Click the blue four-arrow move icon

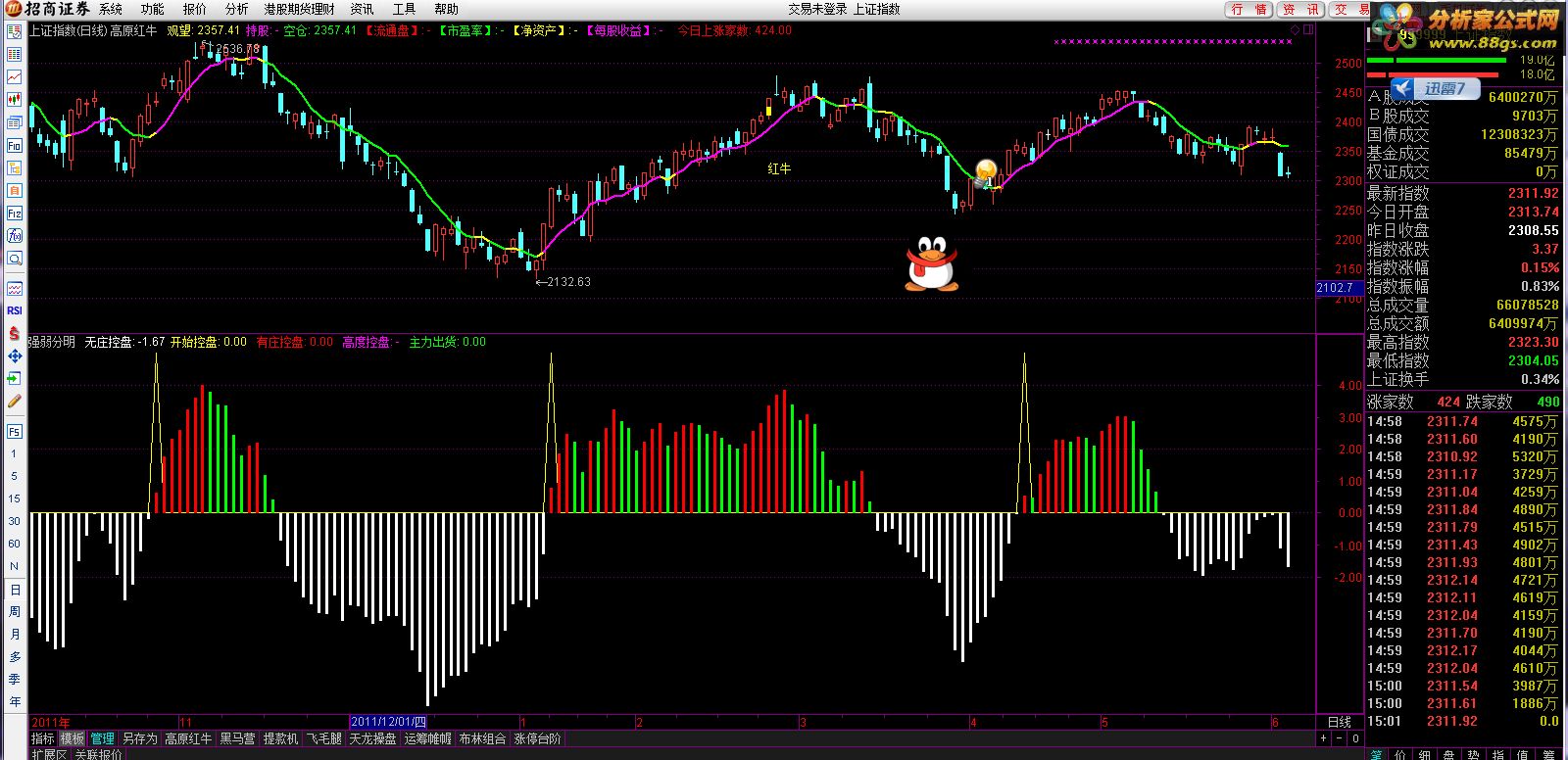point(15,356)
